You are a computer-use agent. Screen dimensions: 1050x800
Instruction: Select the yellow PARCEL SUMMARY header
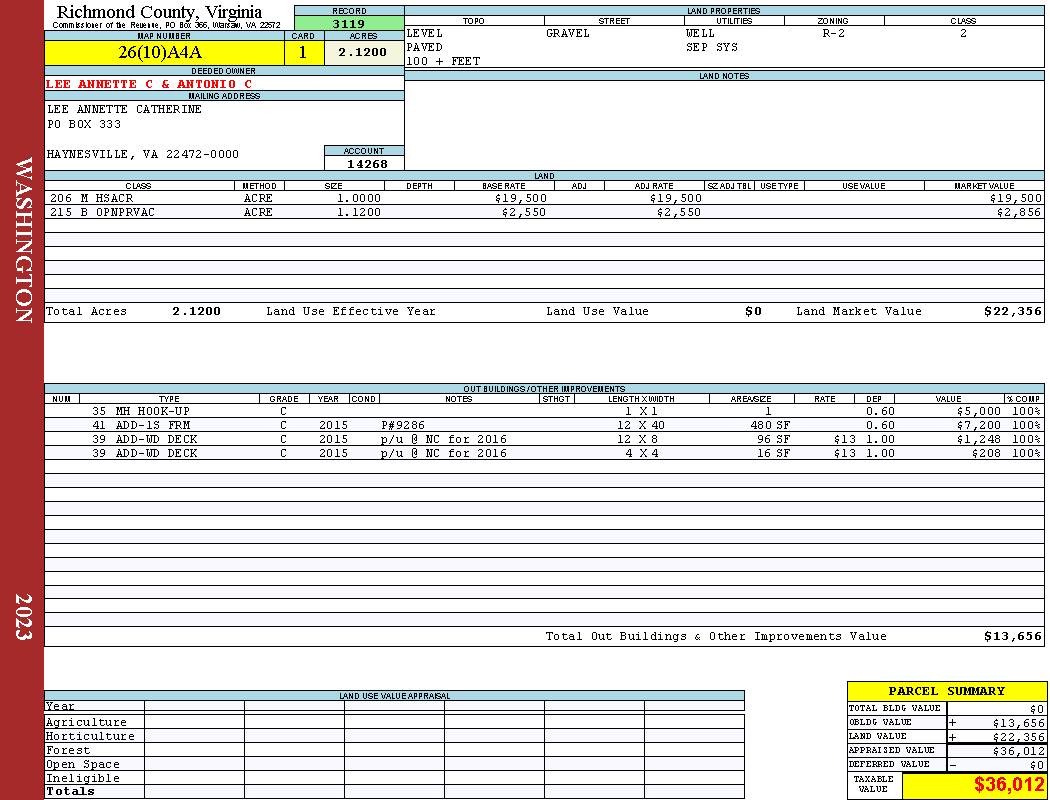[x=946, y=691]
